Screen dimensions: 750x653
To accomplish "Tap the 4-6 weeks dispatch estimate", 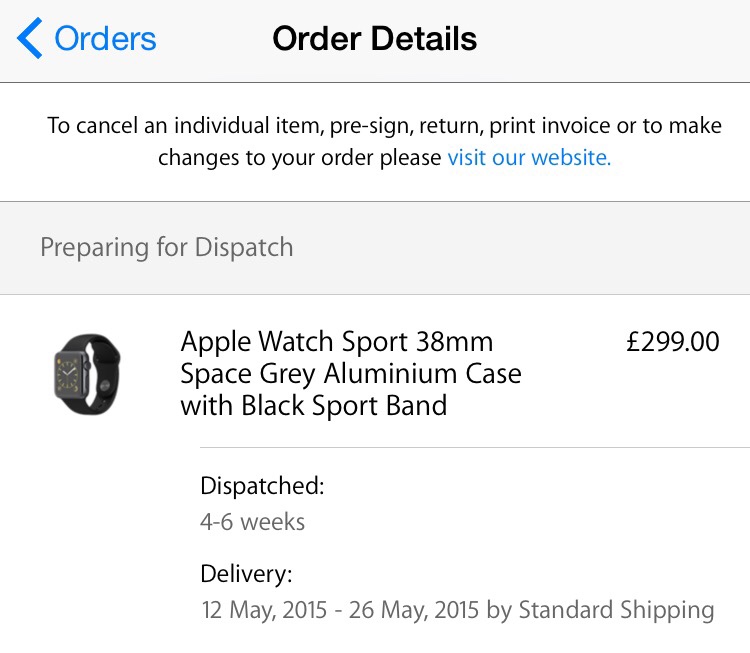I will click(x=252, y=521).
